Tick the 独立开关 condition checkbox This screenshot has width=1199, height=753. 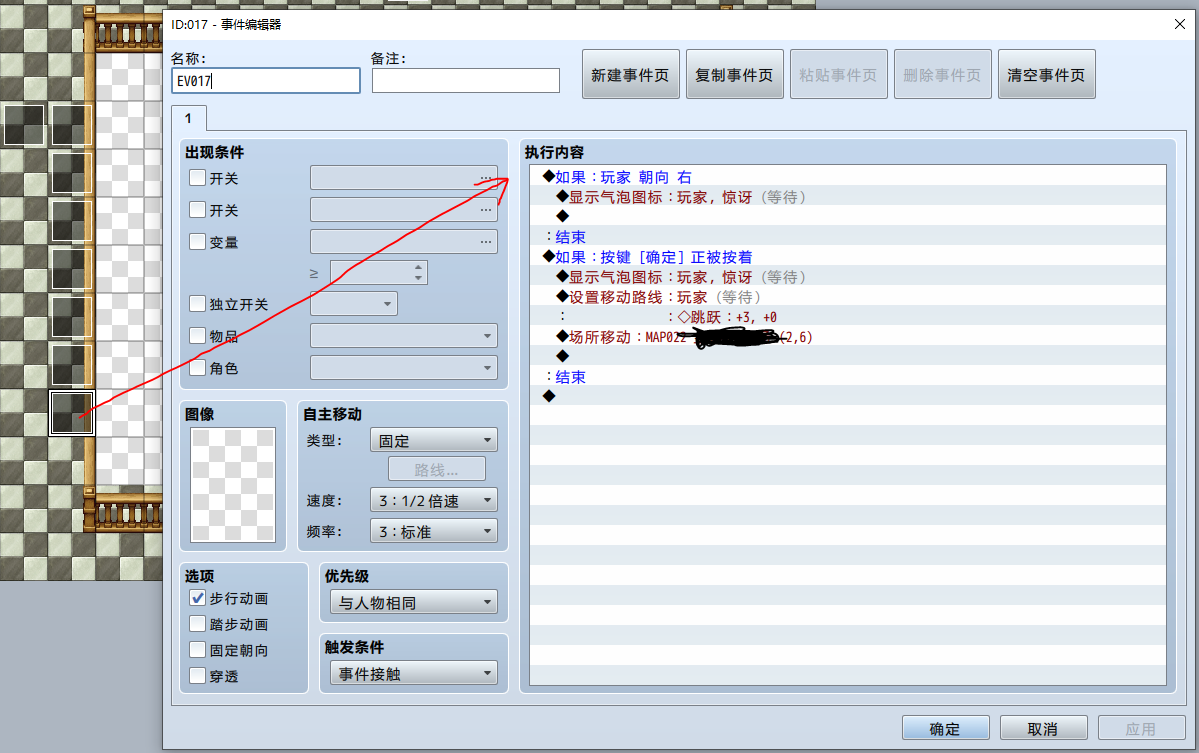click(x=197, y=303)
